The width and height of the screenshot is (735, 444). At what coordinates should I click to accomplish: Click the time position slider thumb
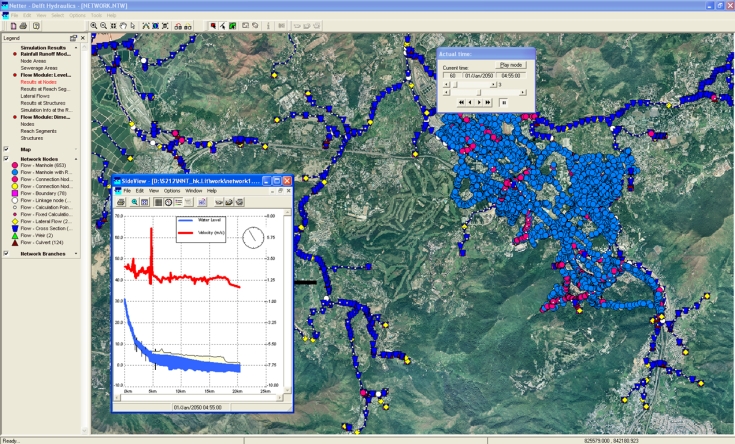click(480, 92)
